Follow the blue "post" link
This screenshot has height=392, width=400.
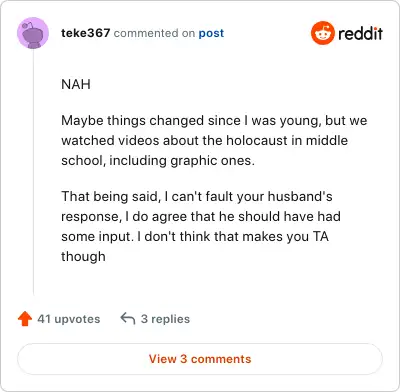211,33
